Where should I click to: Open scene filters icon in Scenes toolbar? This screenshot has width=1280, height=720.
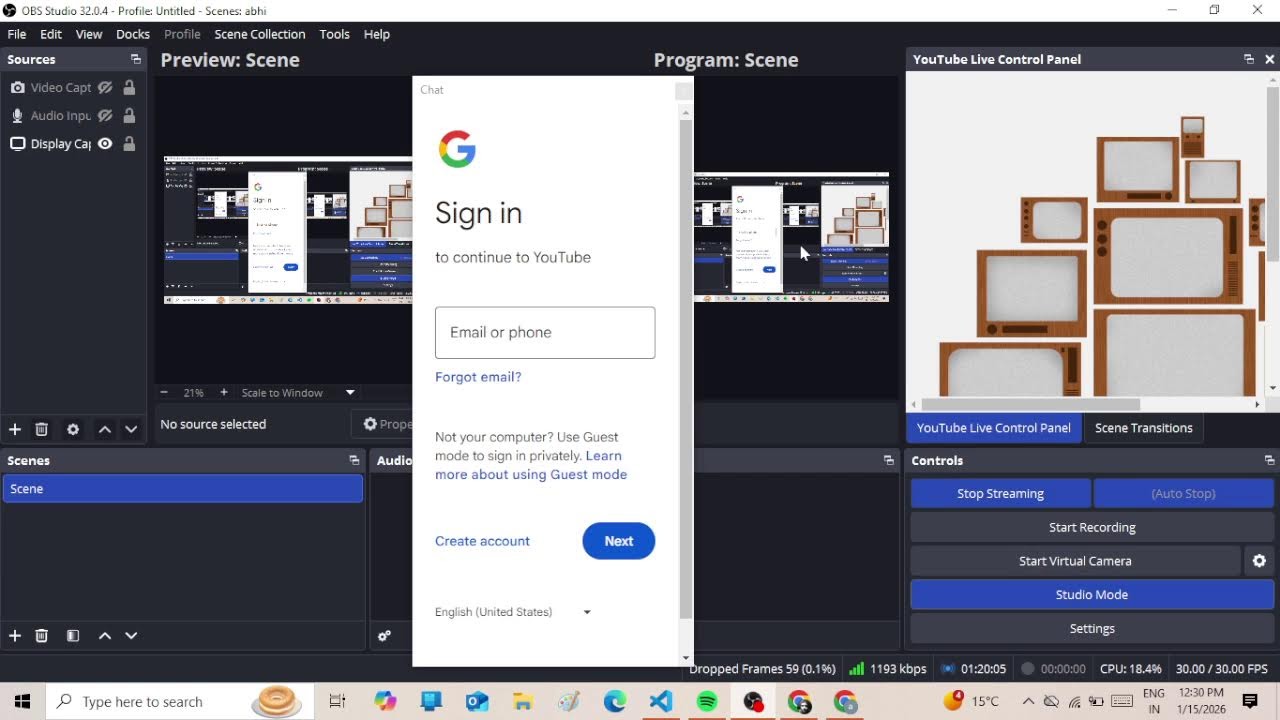(73, 635)
